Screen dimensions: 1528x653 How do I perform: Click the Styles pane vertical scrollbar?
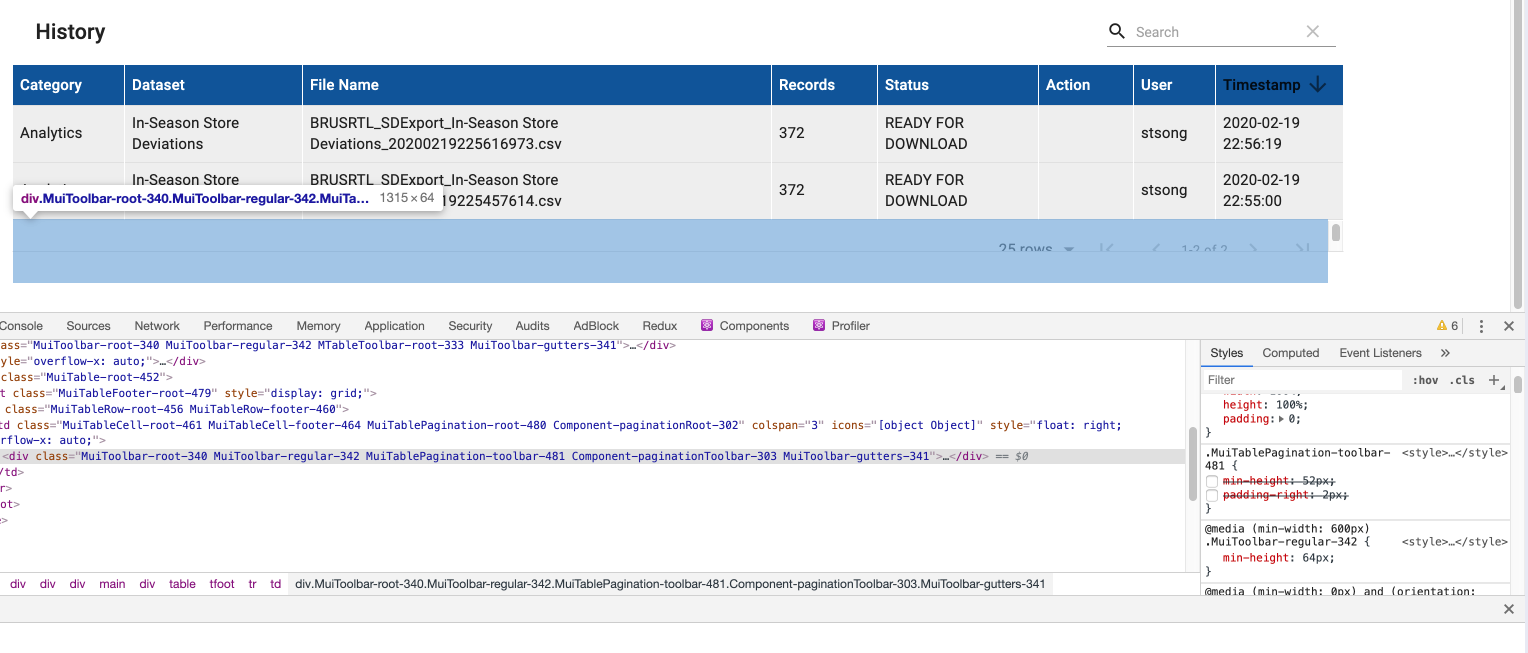click(1517, 384)
